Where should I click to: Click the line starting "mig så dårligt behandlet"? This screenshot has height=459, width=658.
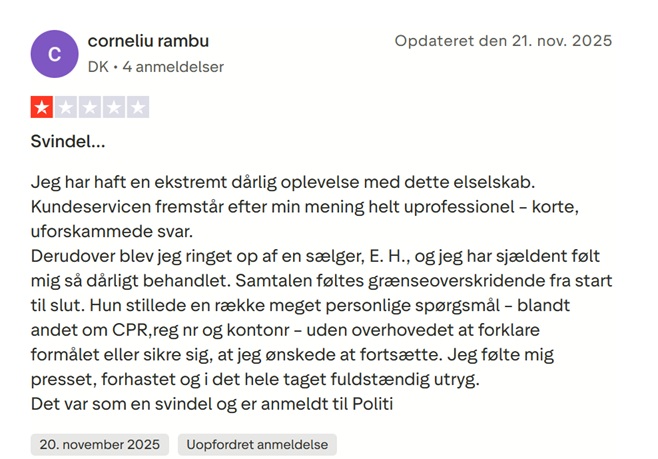click(x=321, y=280)
